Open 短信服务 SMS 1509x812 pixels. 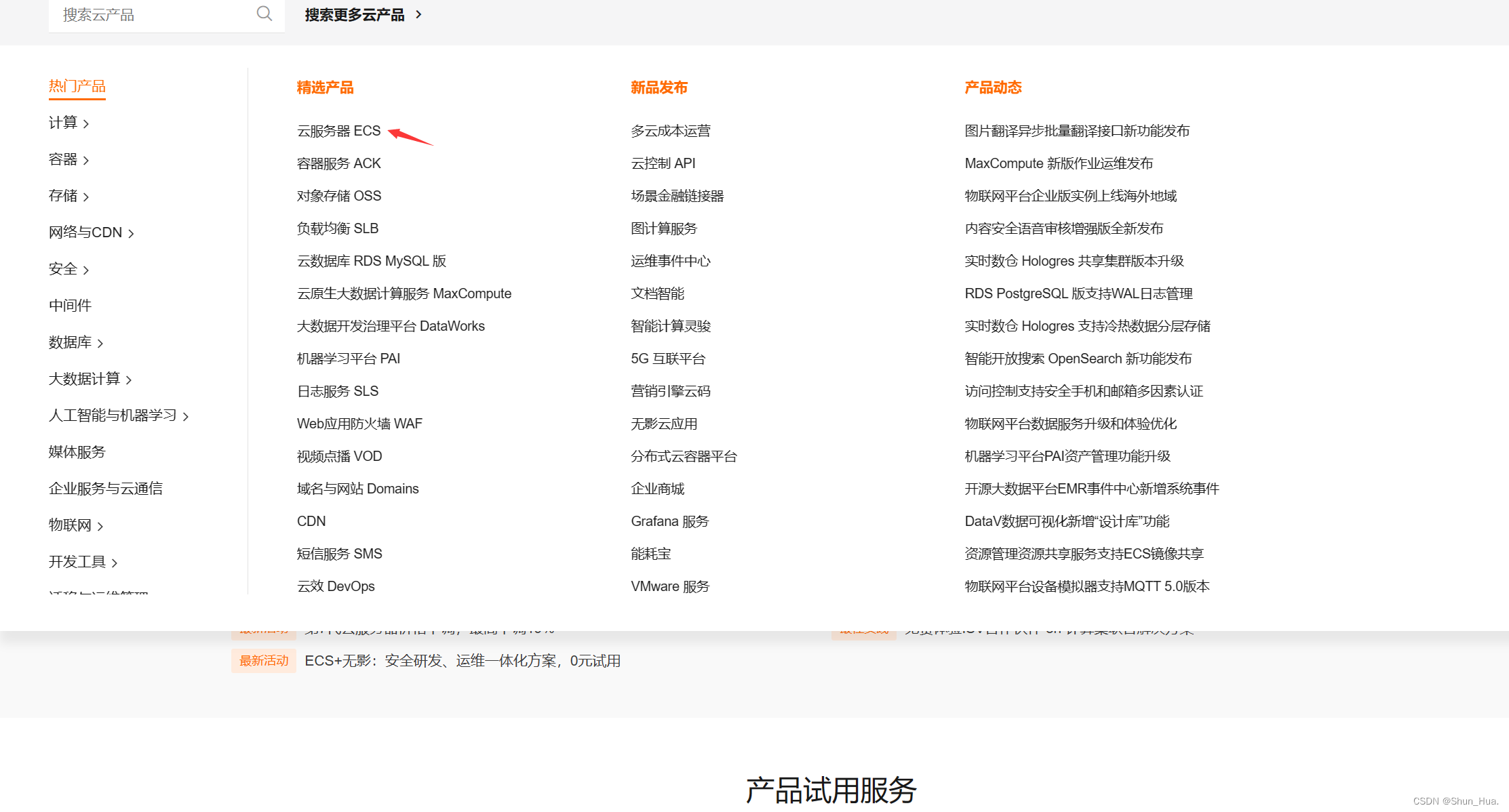(340, 554)
